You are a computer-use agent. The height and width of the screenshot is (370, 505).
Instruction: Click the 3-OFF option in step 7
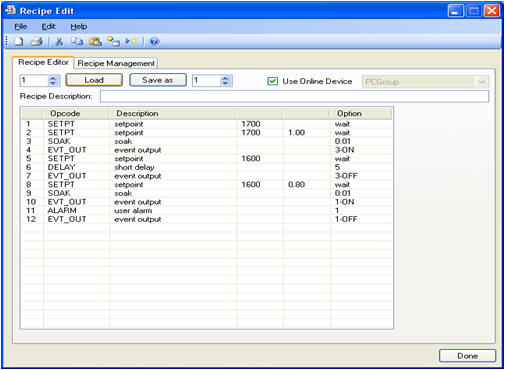[x=346, y=176]
